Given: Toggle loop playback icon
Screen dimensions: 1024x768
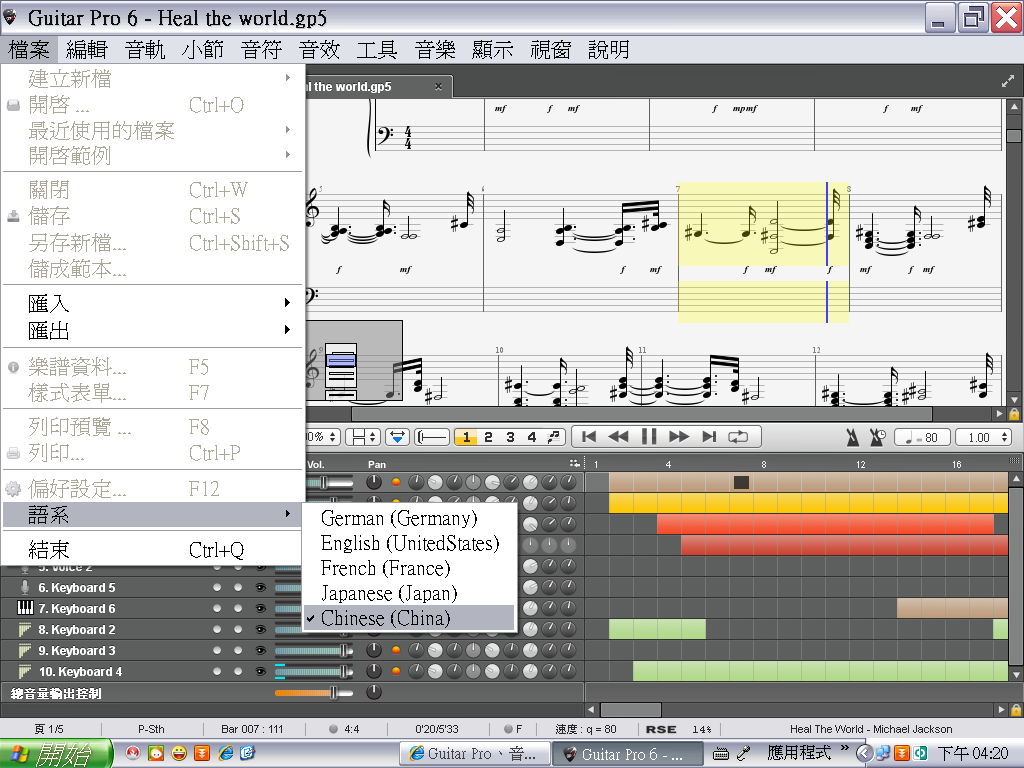Looking at the screenshot, I should (x=739, y=437).
